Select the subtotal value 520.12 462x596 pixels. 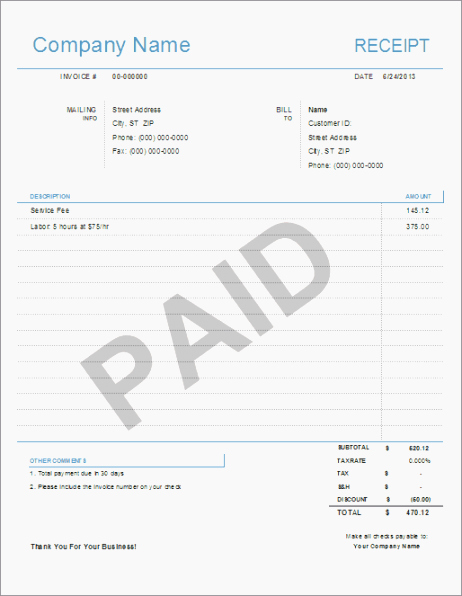[419, 449]
